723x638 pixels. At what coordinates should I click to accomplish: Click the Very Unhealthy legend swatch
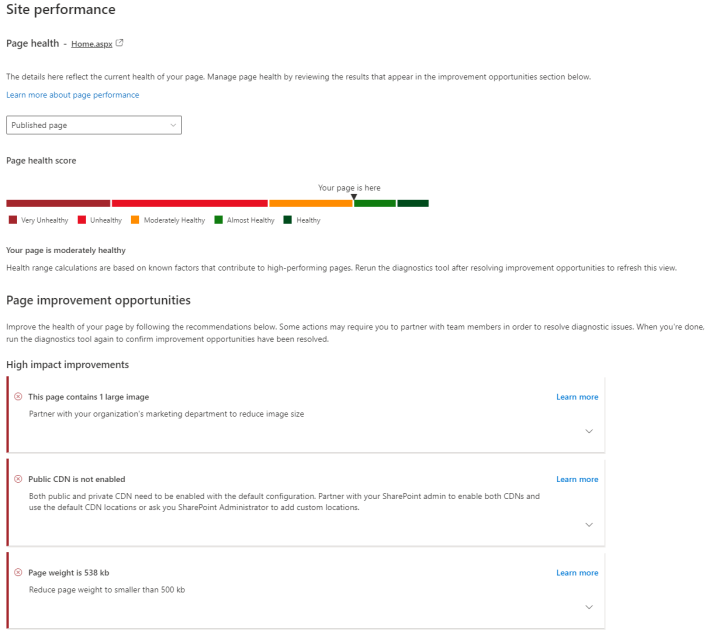coord(12,220)
